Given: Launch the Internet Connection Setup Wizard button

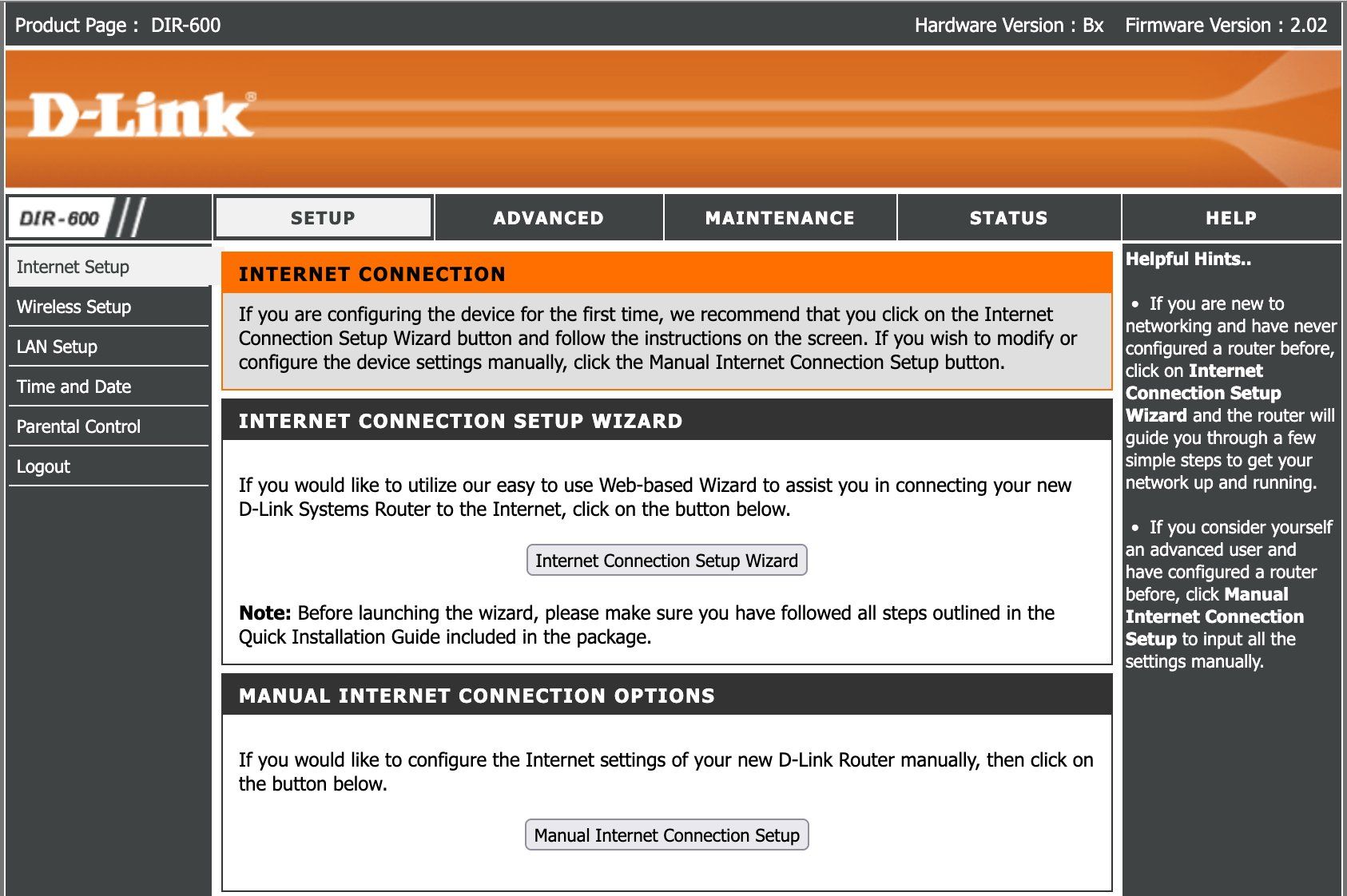Looking at the screenshot, I should [666, 561].
